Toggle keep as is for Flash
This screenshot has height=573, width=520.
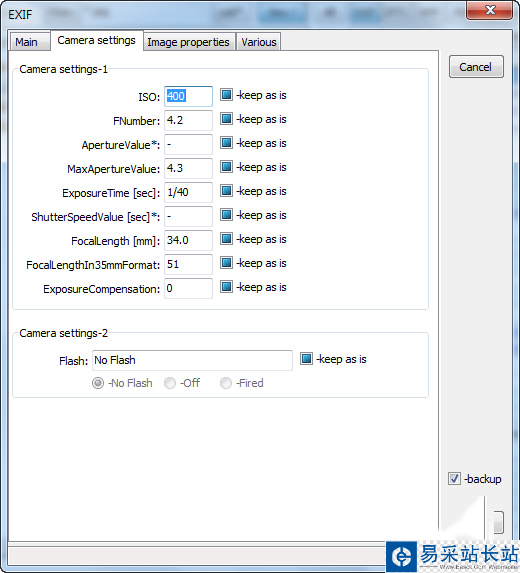point(306,359)
